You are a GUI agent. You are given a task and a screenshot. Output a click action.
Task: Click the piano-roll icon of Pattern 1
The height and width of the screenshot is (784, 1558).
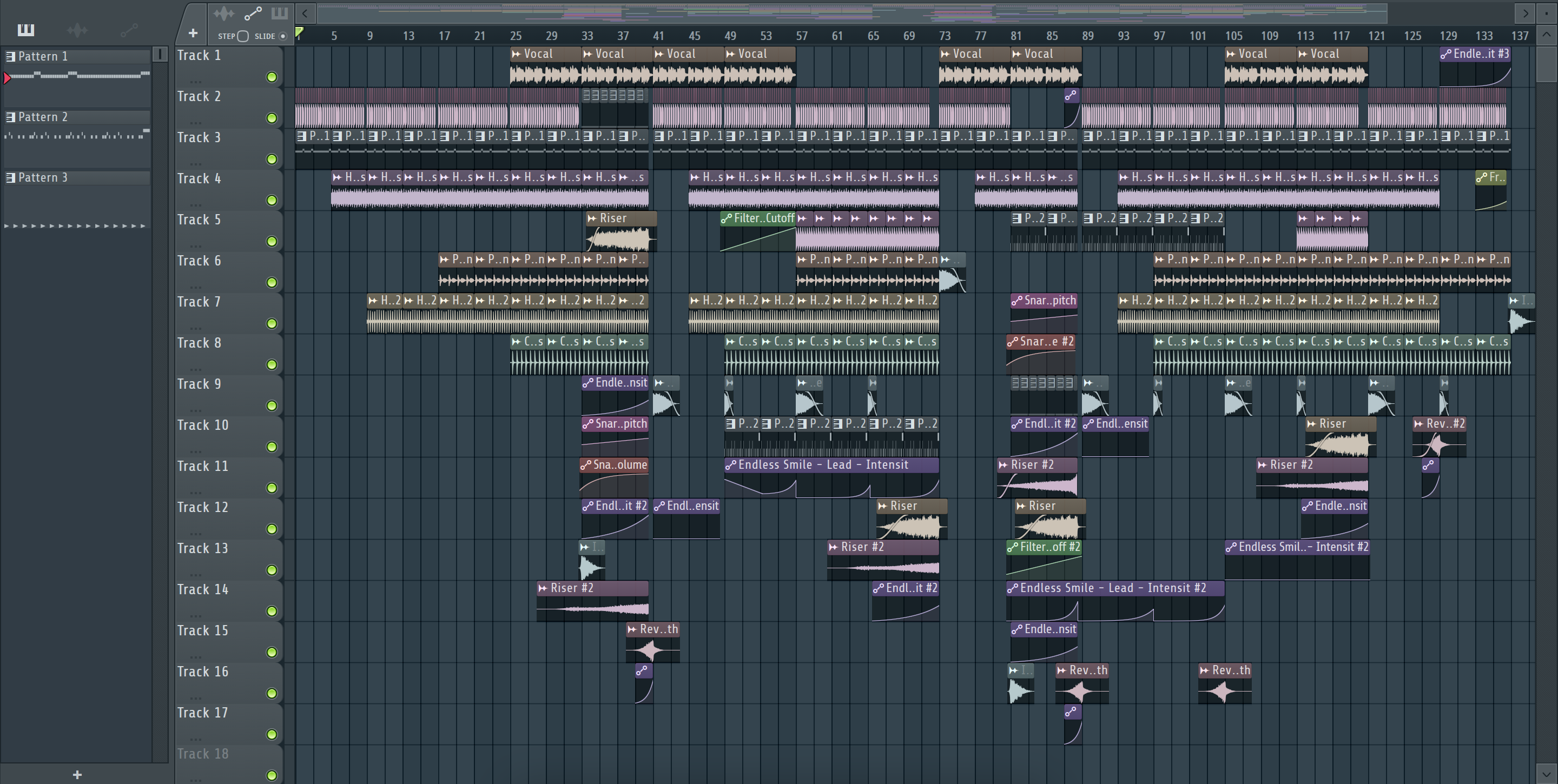[x=10, y=56]
